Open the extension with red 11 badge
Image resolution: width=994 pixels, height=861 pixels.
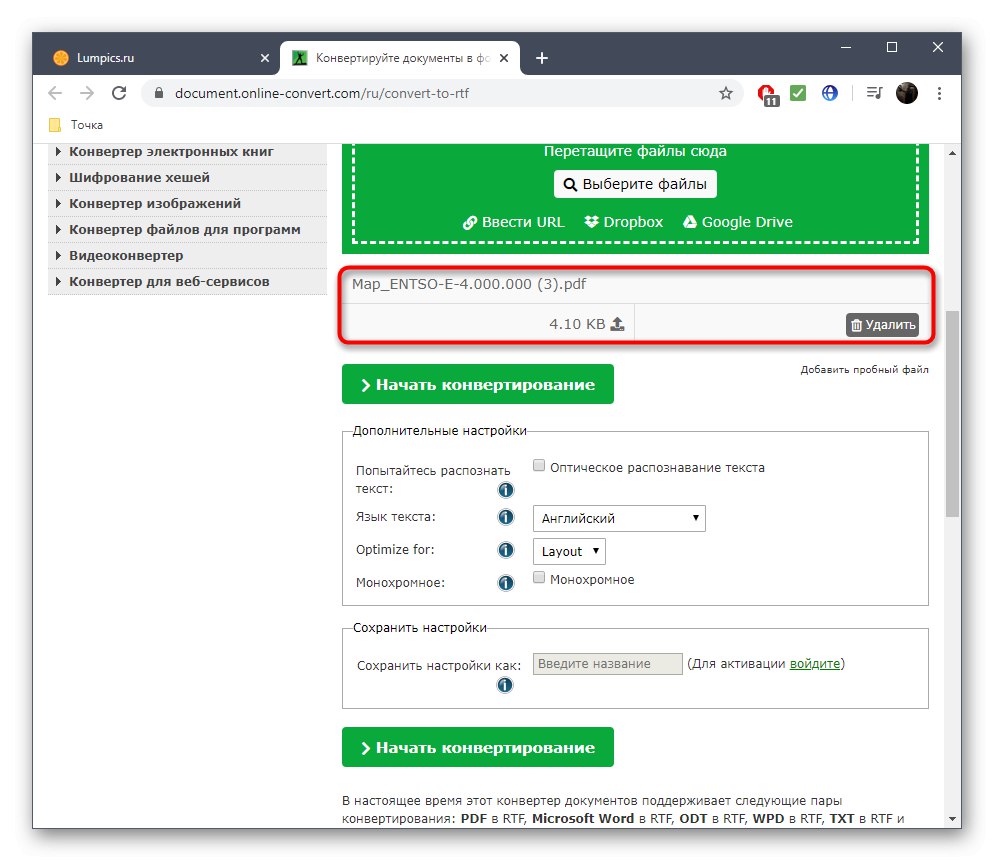coord(766,92)
